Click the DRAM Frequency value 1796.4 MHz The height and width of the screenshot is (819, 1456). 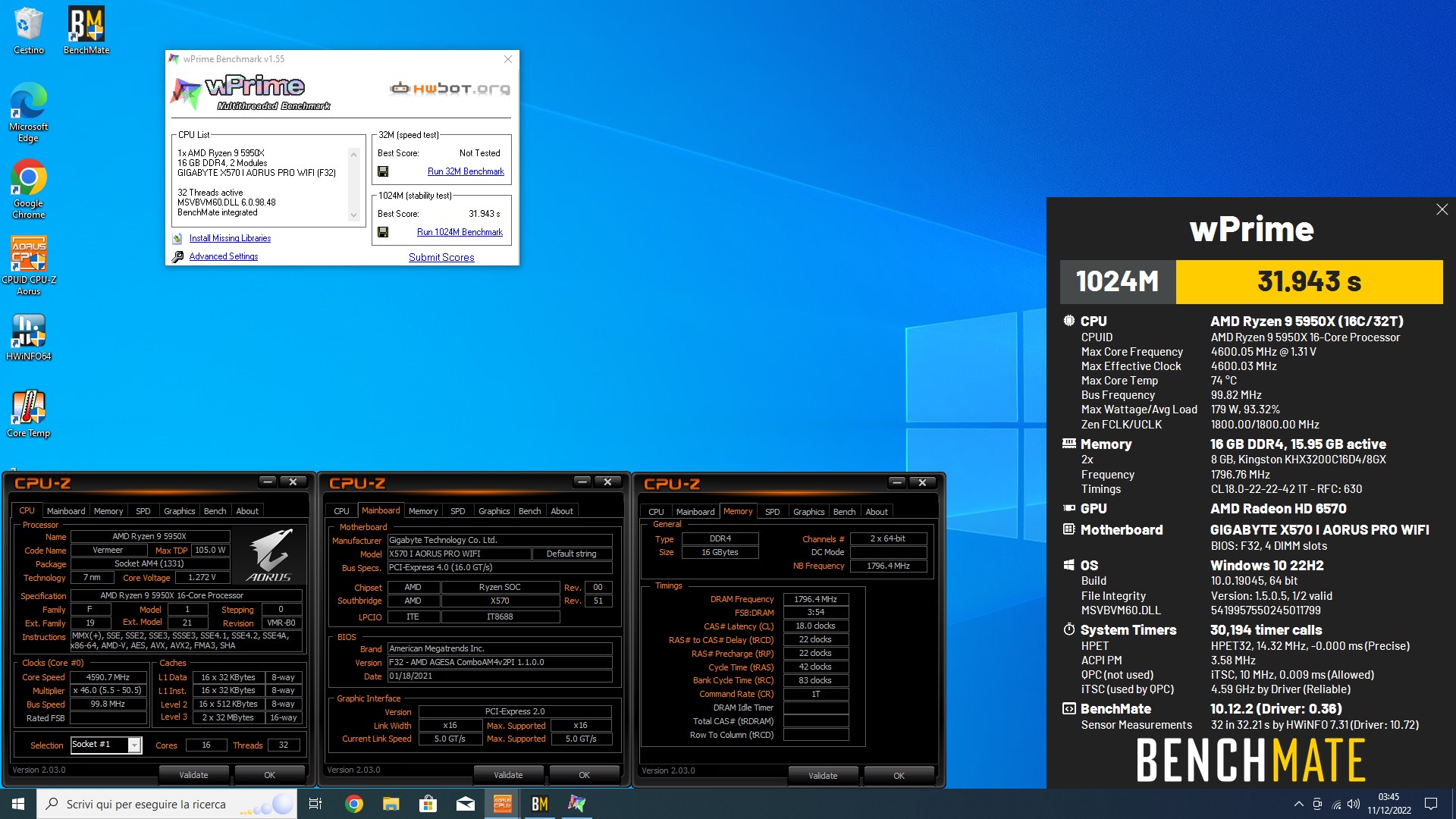815,599
